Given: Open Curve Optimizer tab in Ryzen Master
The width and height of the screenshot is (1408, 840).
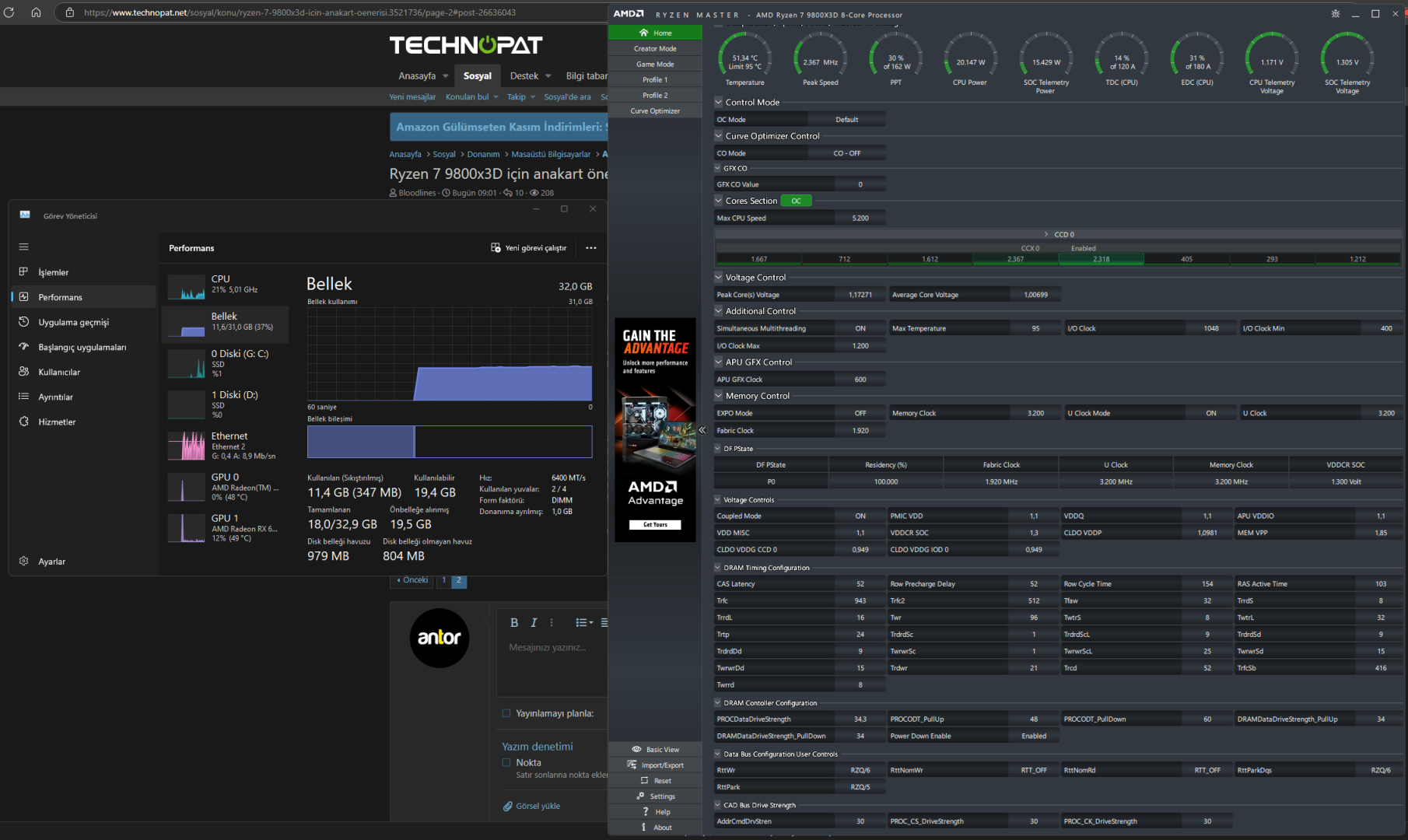Looking at the screenshot, I should [x=655, y=110].
